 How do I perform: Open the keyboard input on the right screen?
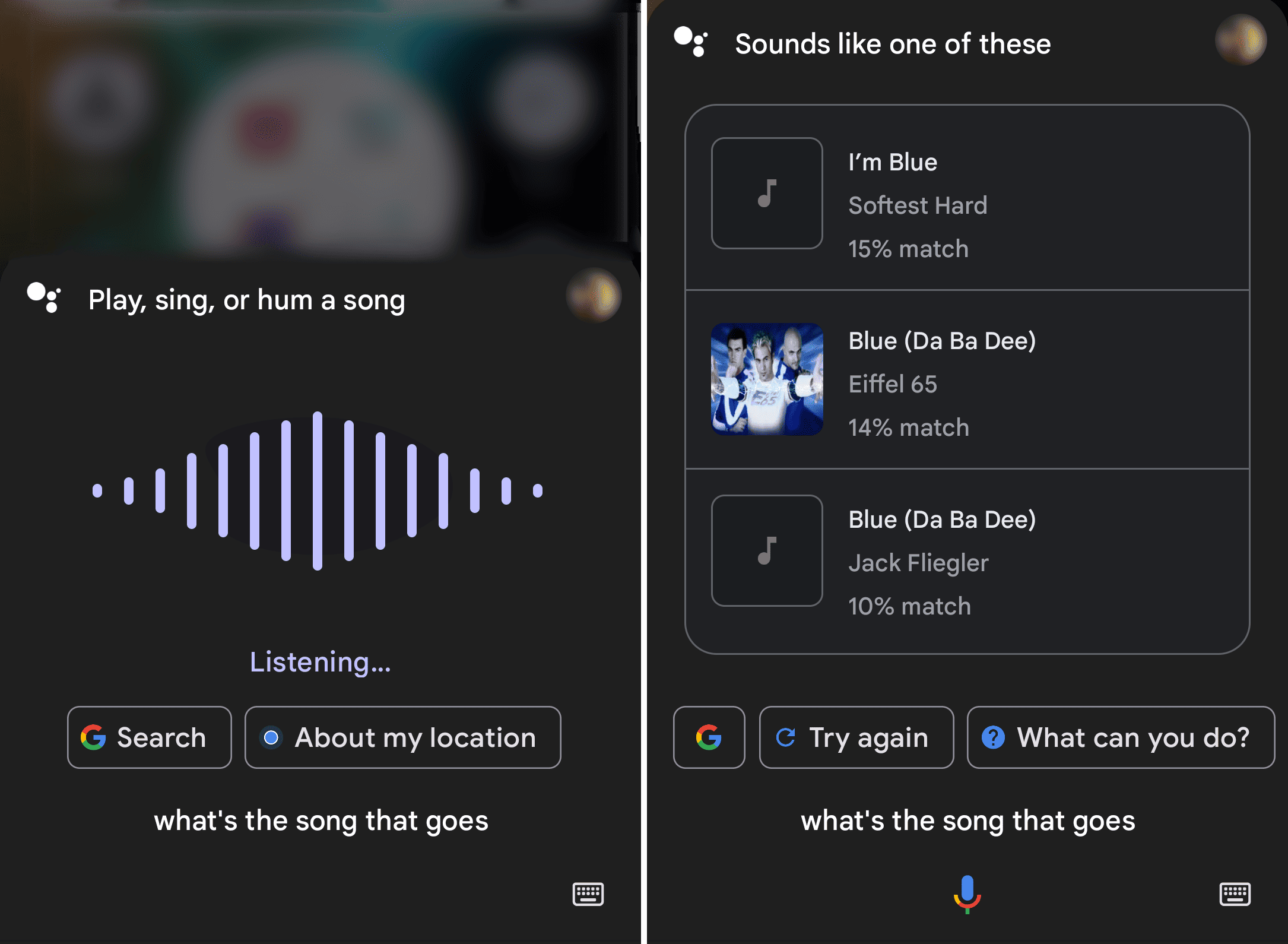[1236, 894]
